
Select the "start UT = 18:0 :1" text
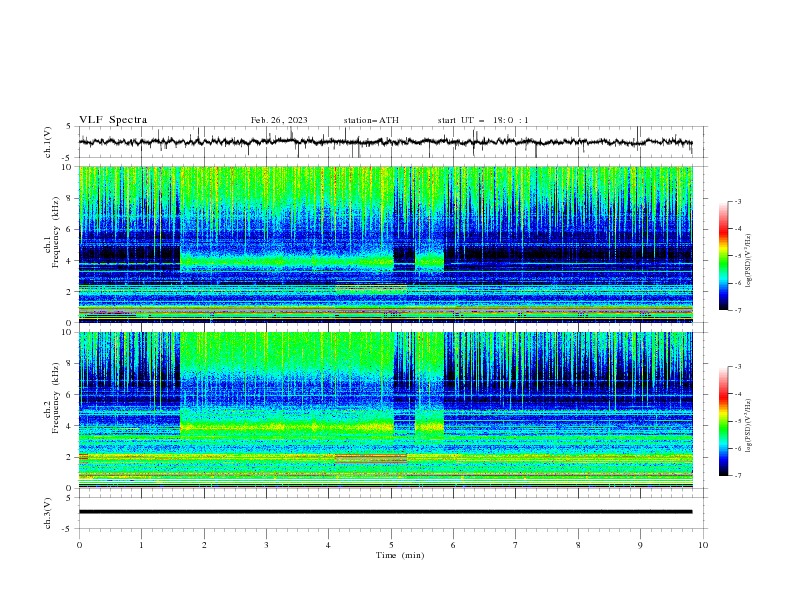[483, 120]
